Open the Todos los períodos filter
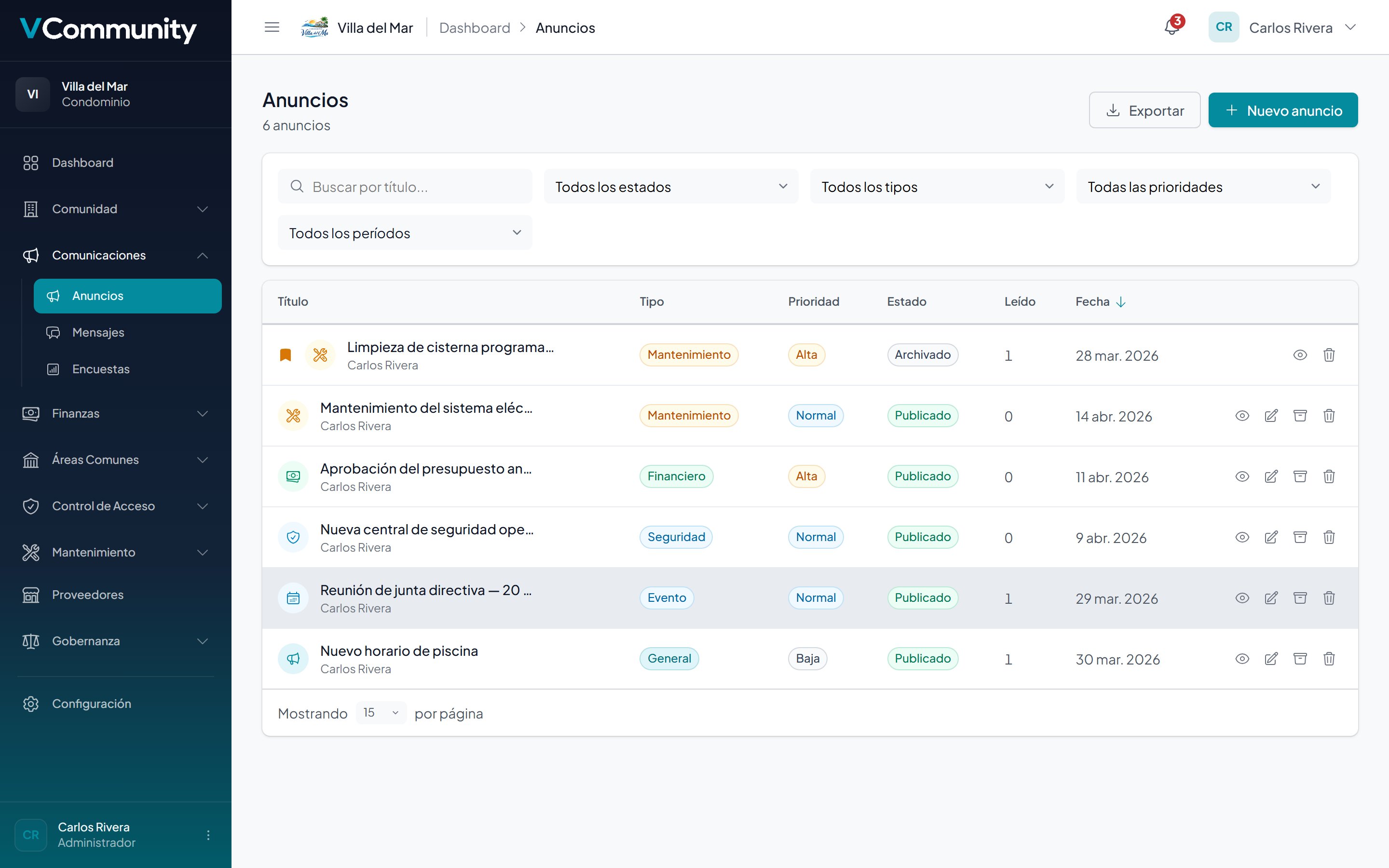The height and width of the screenshot is (868, 1389). click(405, 233)
